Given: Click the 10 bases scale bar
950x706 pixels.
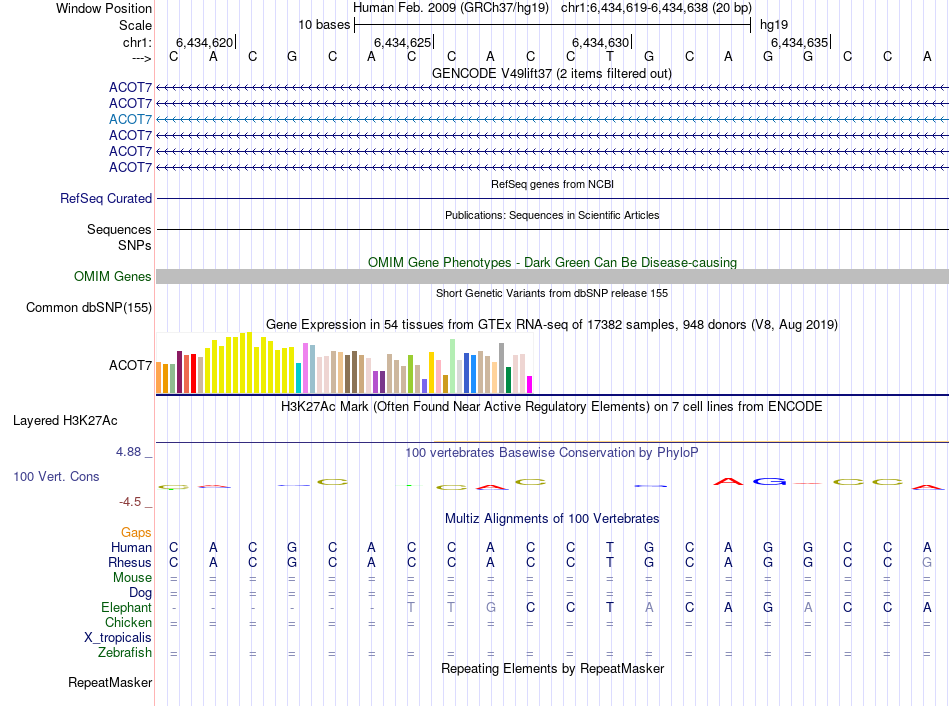Looking at the screenshot, I should 552,24.
